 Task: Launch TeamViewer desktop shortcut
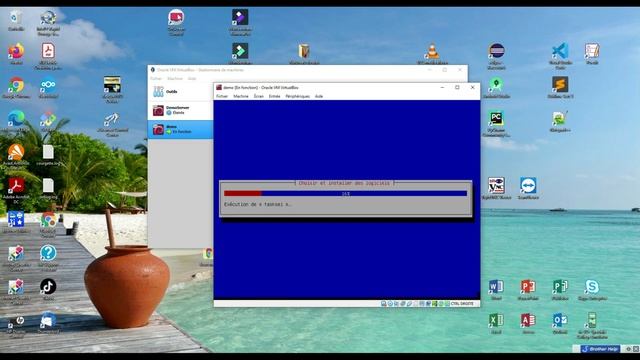(528, 188)
